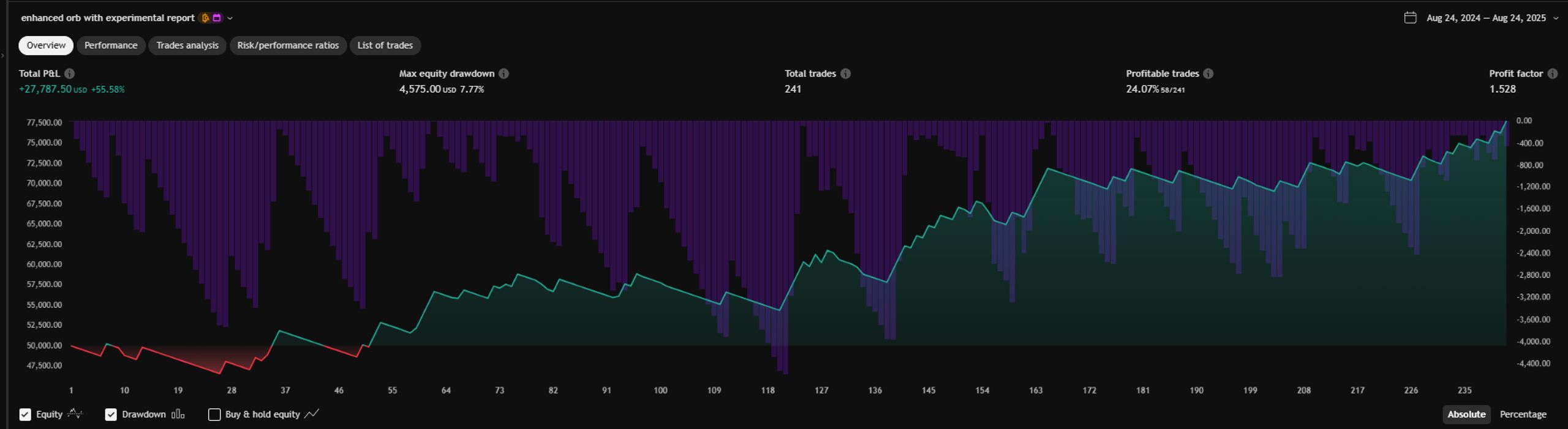
Task: Switch to the Performance tab
Action: tap(111, 45)
